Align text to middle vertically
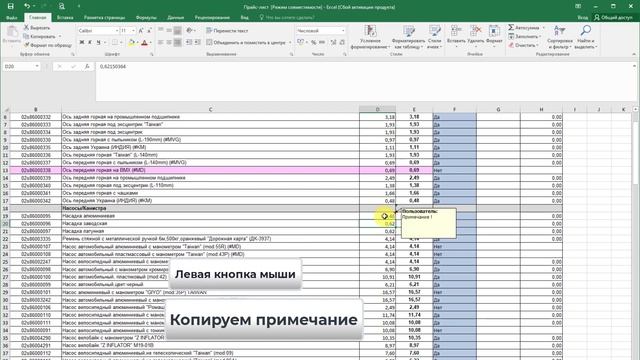This screenshot has height=360, width=640. coord(169,31)
